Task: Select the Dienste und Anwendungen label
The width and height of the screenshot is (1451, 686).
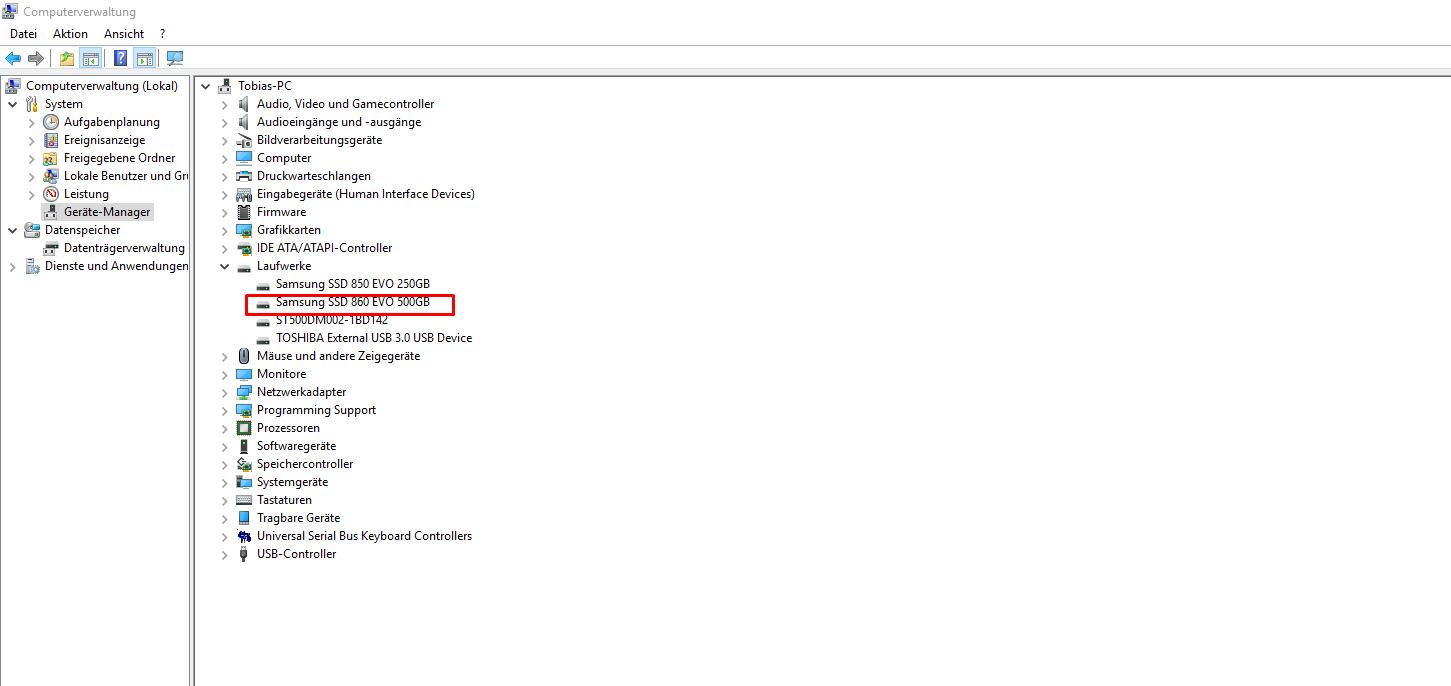Action: click(x=117, y=266)
